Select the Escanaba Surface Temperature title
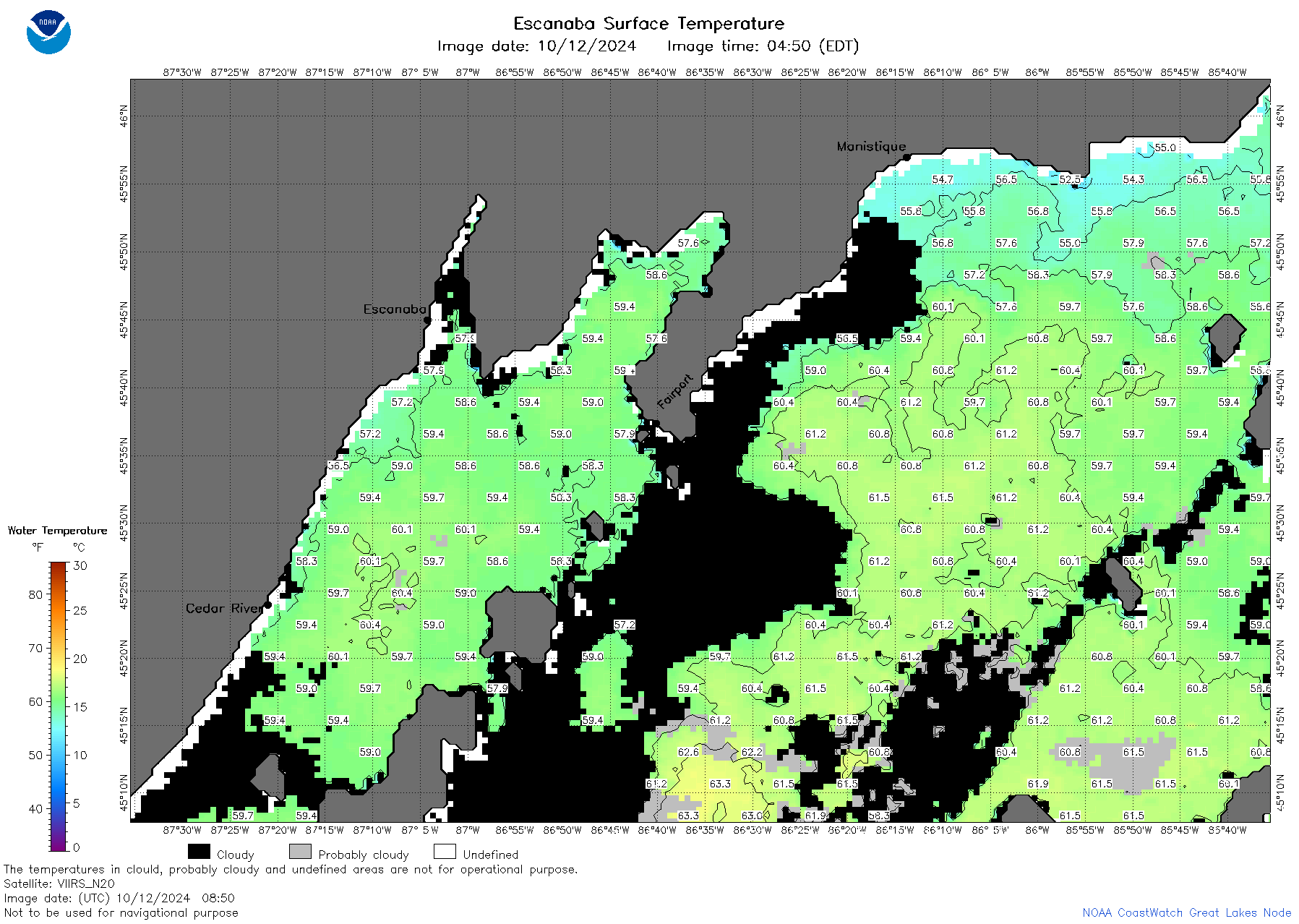Viewport: 1299px width, 924px height. [648, 24]
